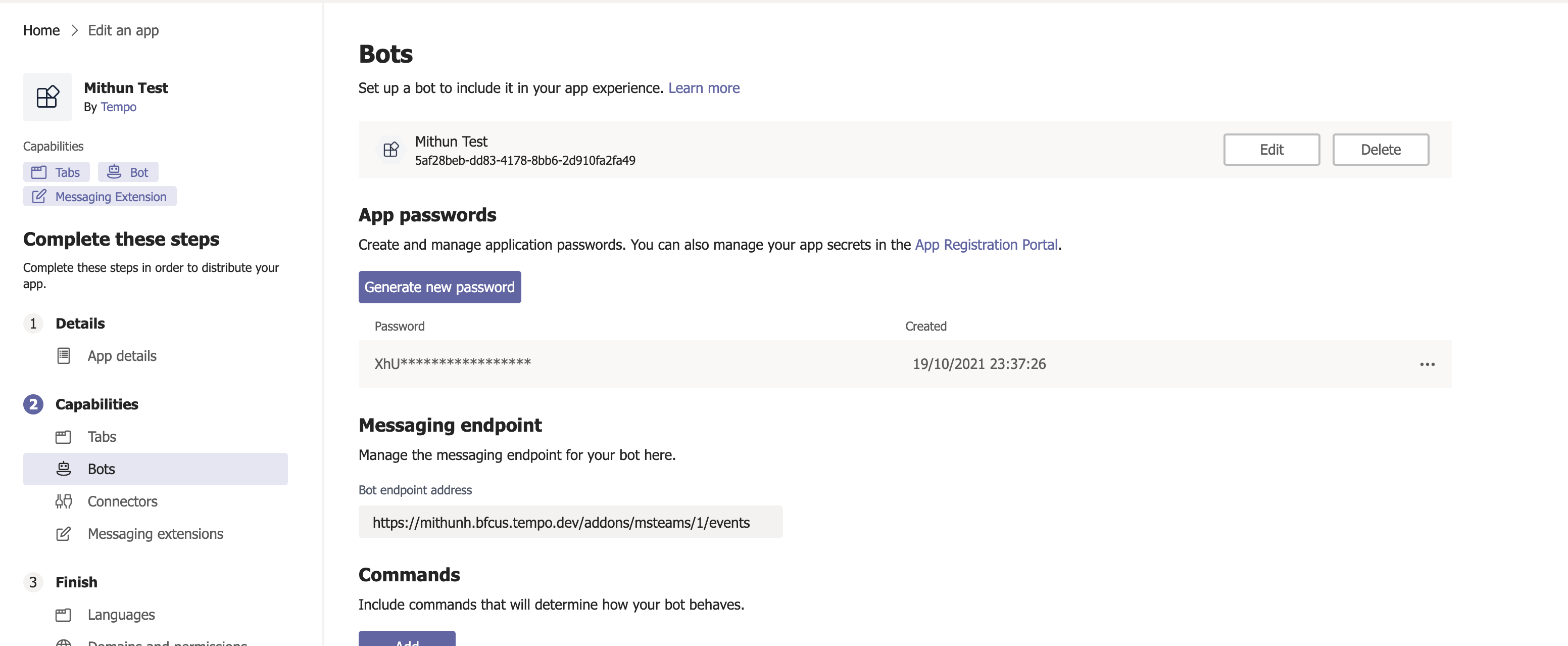Open the Learn more link
Image resolution: width=1568 pixels, height=646 pixels.
click(704, 87)
